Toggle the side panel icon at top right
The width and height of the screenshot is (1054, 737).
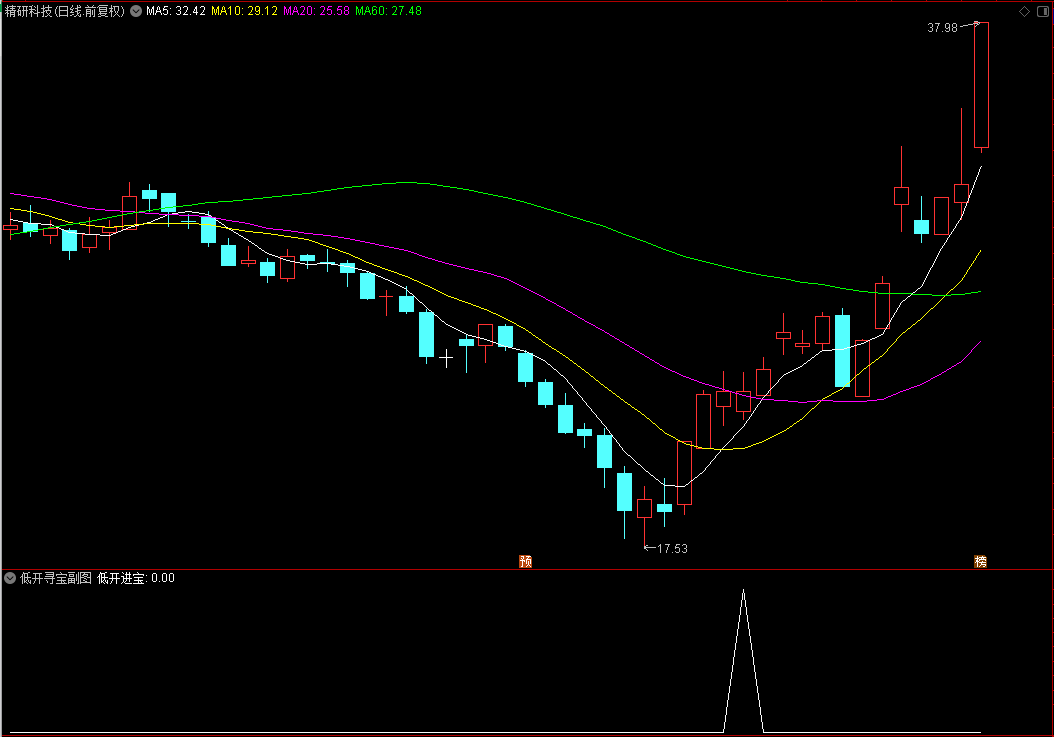[1043, 11]
